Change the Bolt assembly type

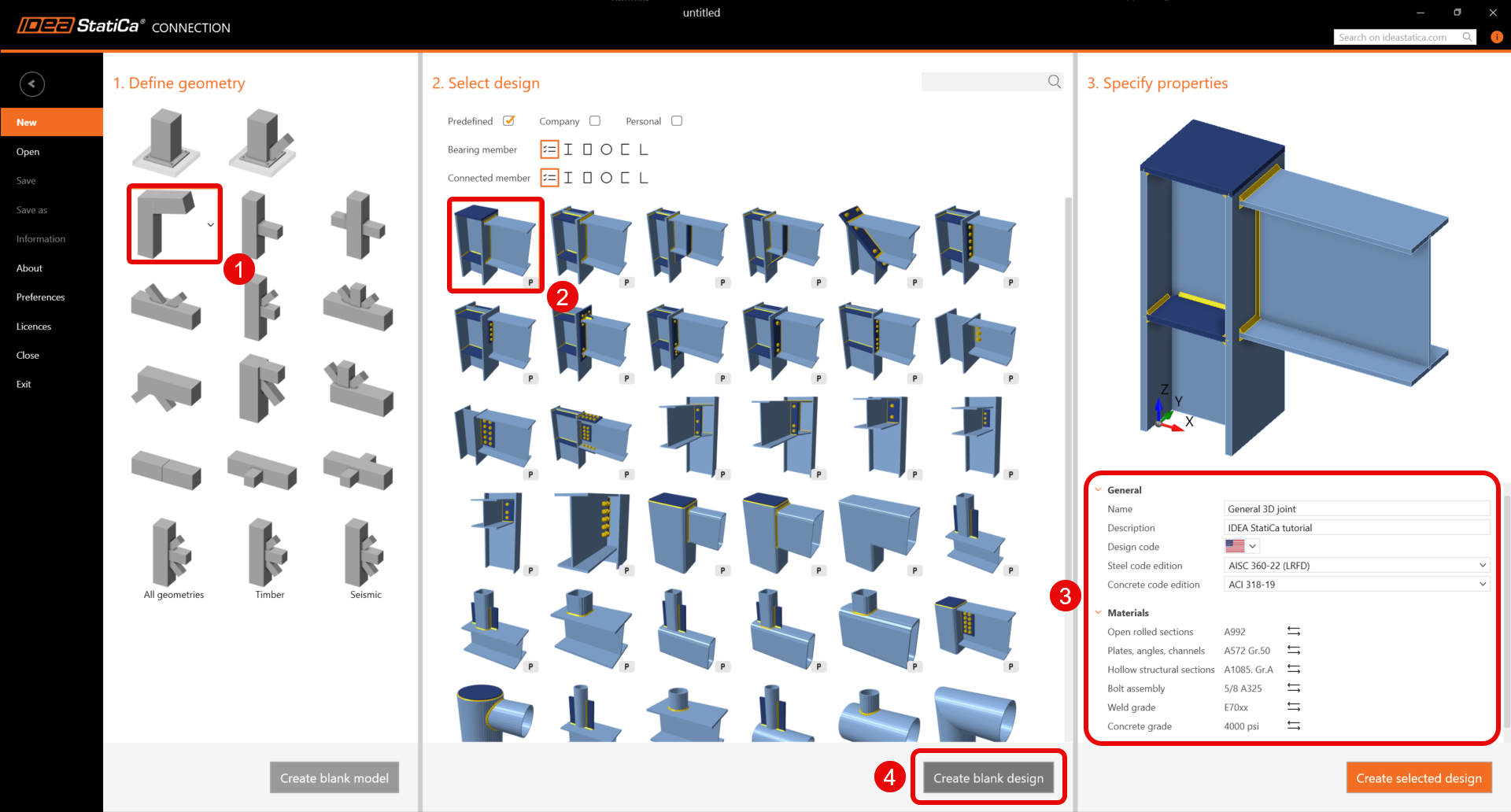click(x=1294, y=688)
